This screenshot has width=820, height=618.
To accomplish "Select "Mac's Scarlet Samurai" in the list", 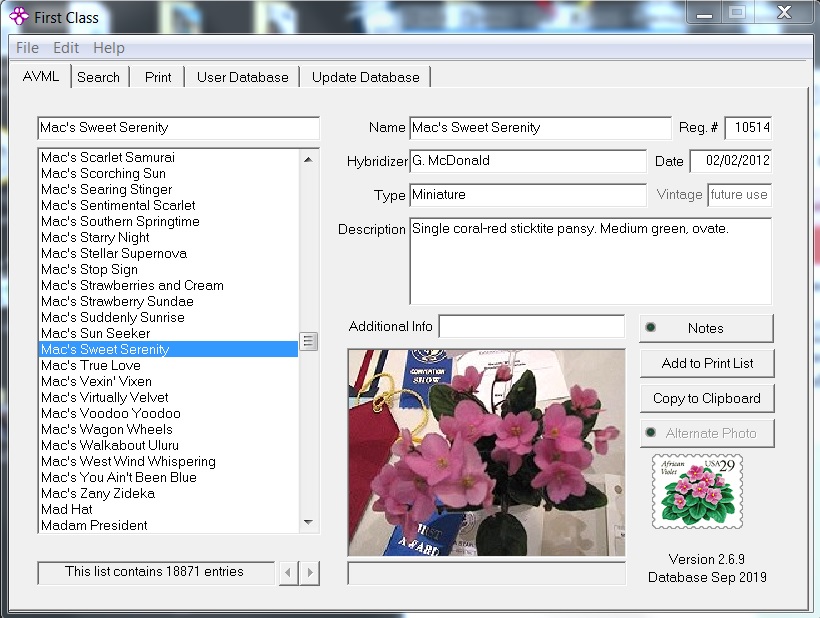I will 168,157.
